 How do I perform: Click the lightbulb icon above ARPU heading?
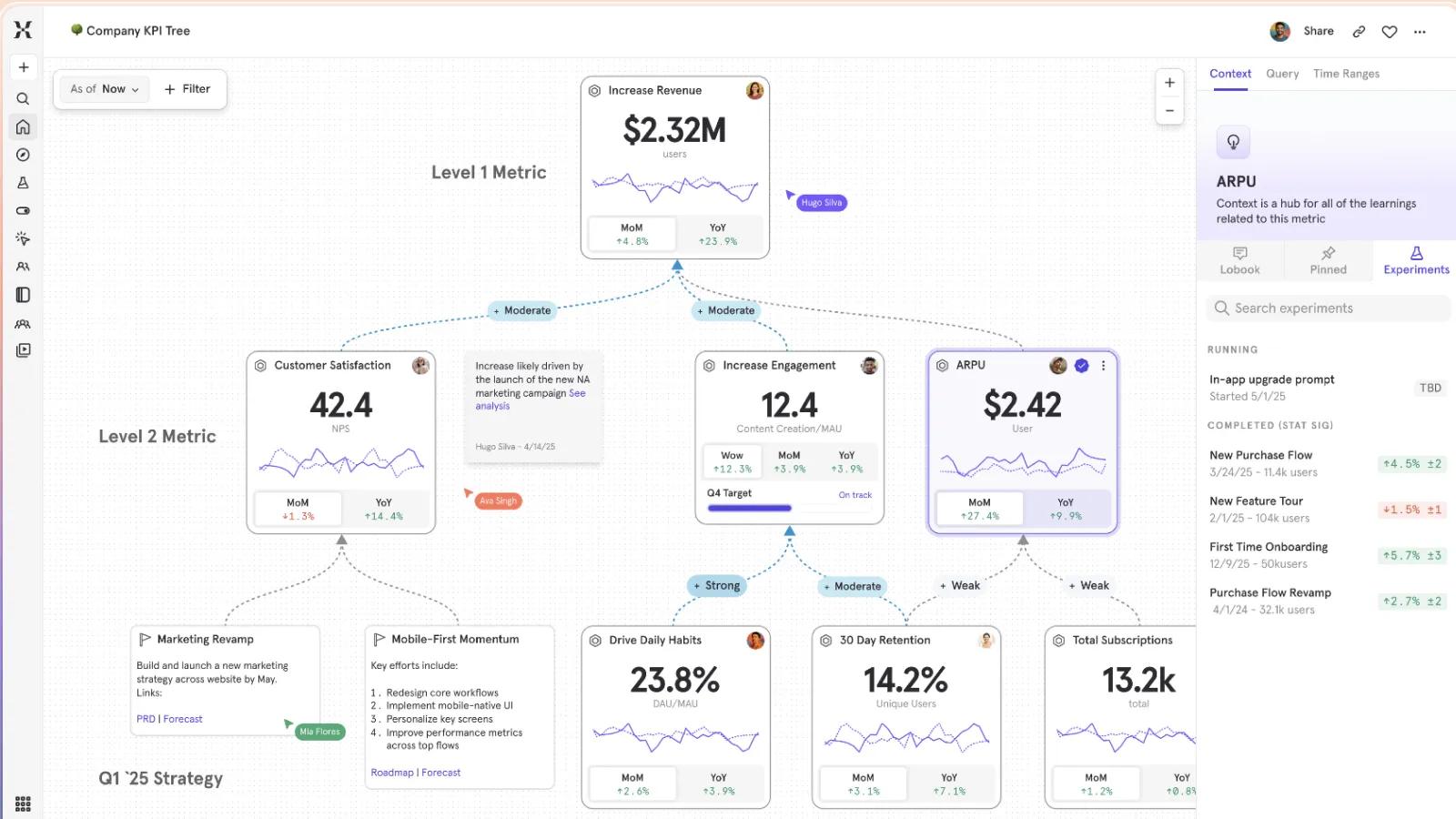(x=1233, y=142)
